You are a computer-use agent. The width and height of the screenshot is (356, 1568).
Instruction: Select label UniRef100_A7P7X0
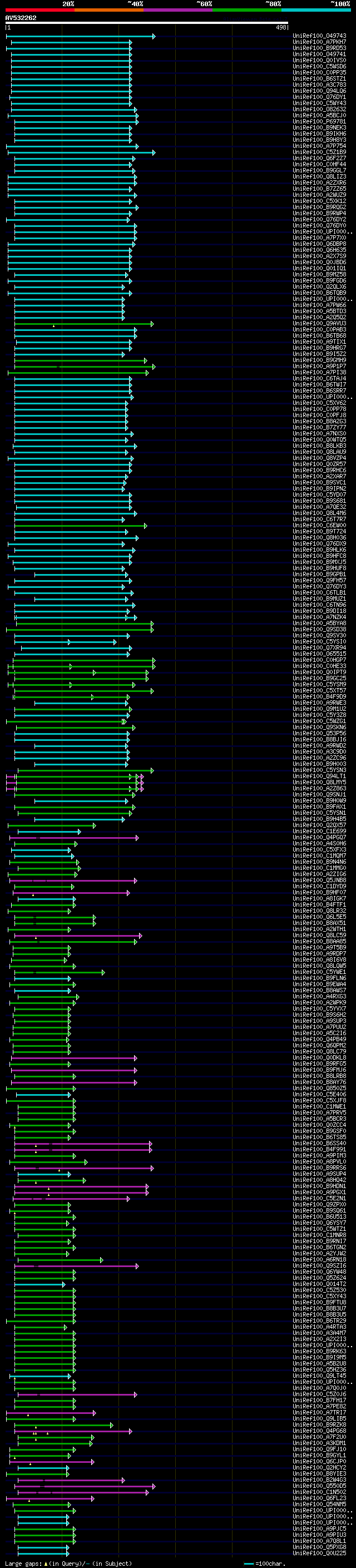pos(319,238)
